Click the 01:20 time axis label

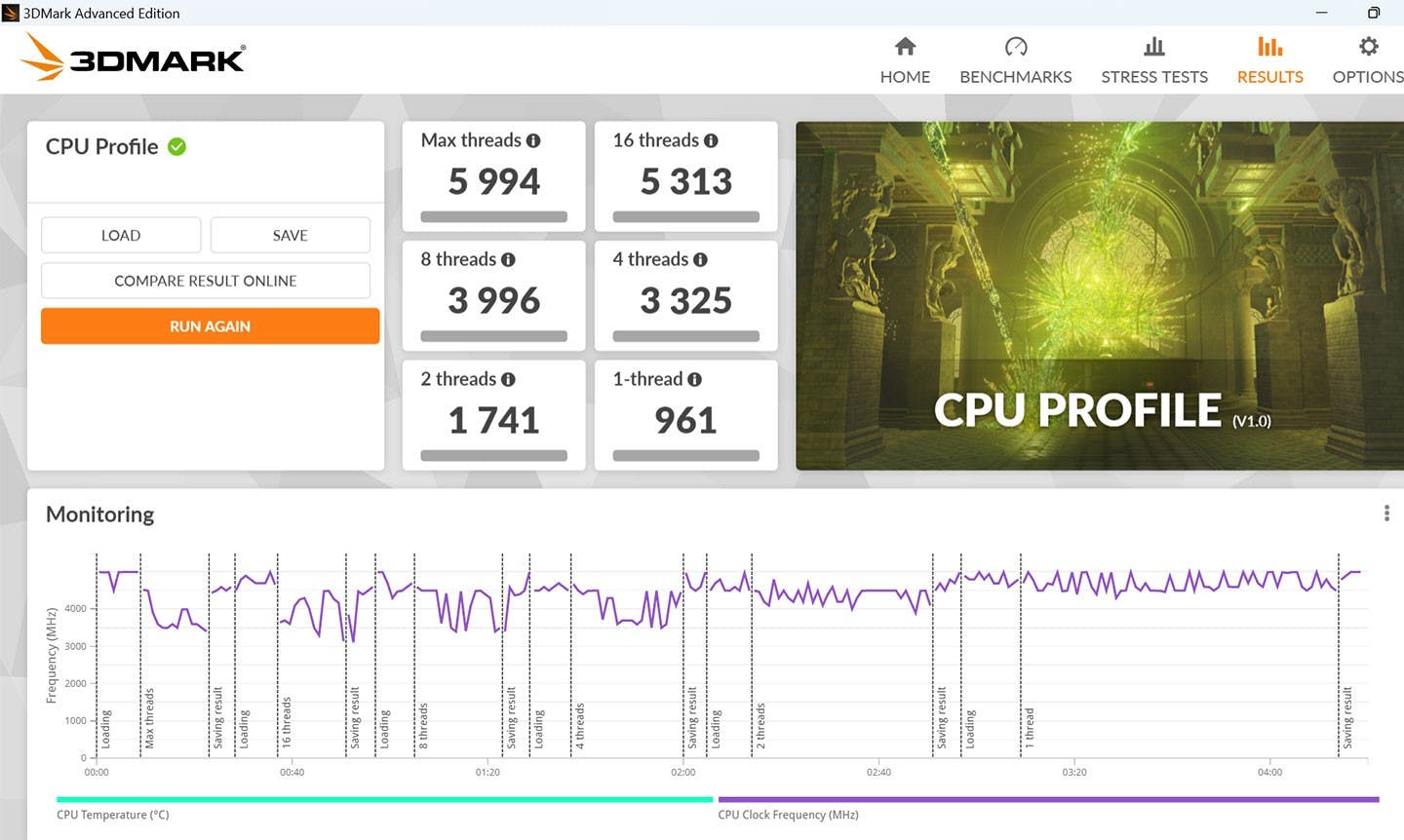[487, 772]
